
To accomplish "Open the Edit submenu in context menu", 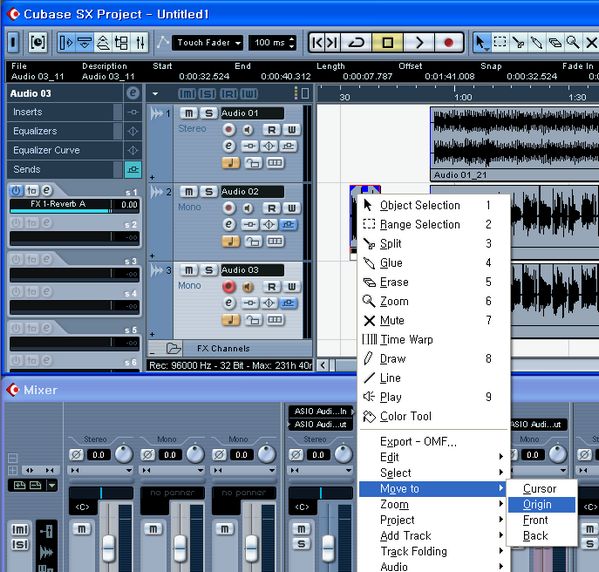I will click(433, 457).
